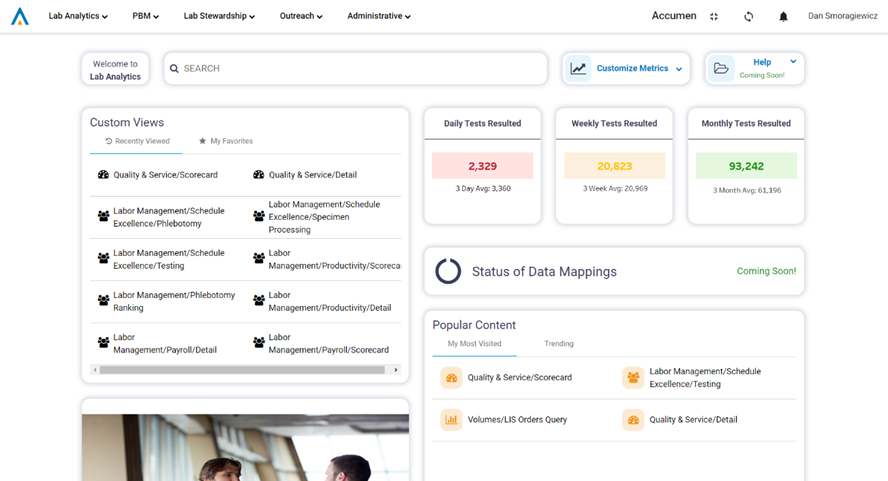Expand the Lab Stewardship menu
This screenshot has height=481, width=888.
click(x=219, y=16)
